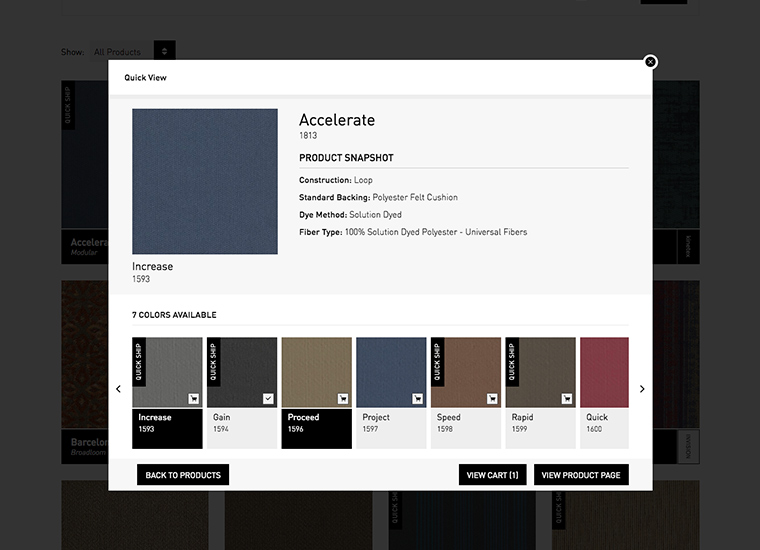The height and width of the screenshot is (550, 760).
Task: Click the Product Snapshot heading
Action: pyautogui.click(x=346, y=158)
